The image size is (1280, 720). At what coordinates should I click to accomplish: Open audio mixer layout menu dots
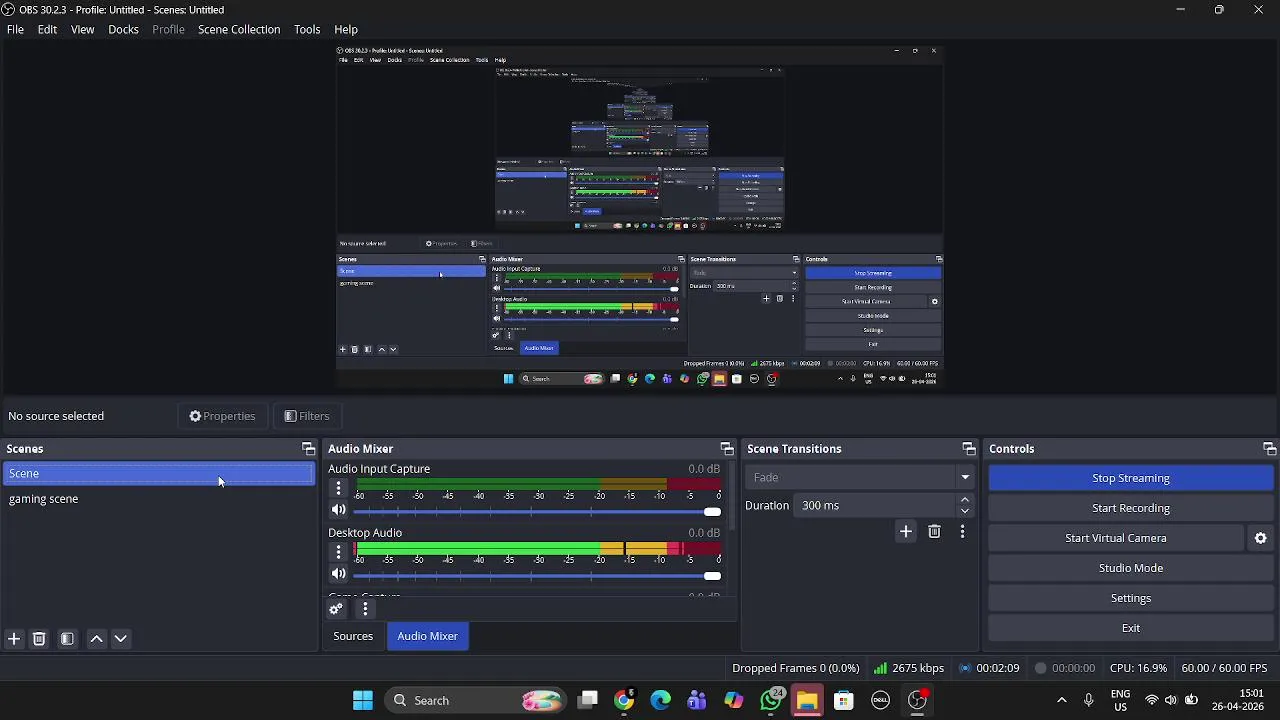coord(365,609)
